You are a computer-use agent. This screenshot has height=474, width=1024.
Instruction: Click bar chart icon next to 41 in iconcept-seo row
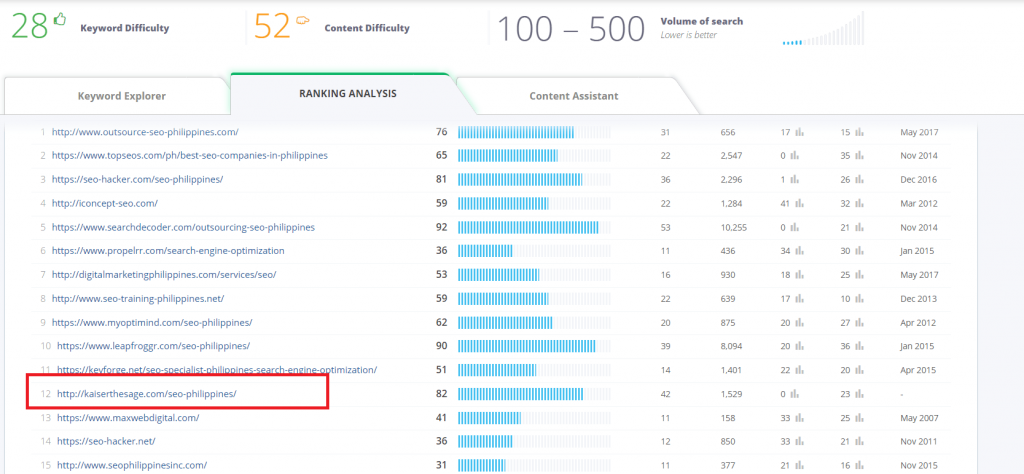coord(799,203)
